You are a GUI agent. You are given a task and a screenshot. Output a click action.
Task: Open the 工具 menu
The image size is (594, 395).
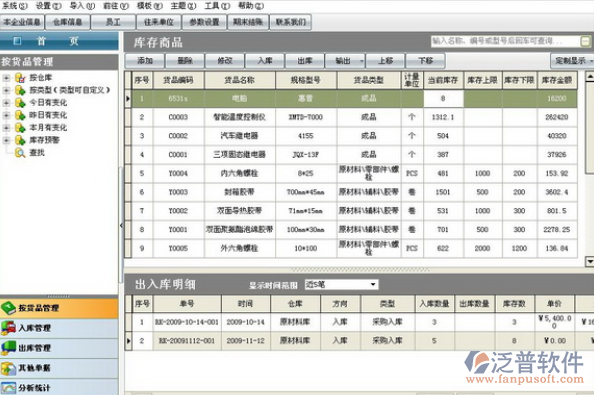pyautogui.click(x=217, y=6)
